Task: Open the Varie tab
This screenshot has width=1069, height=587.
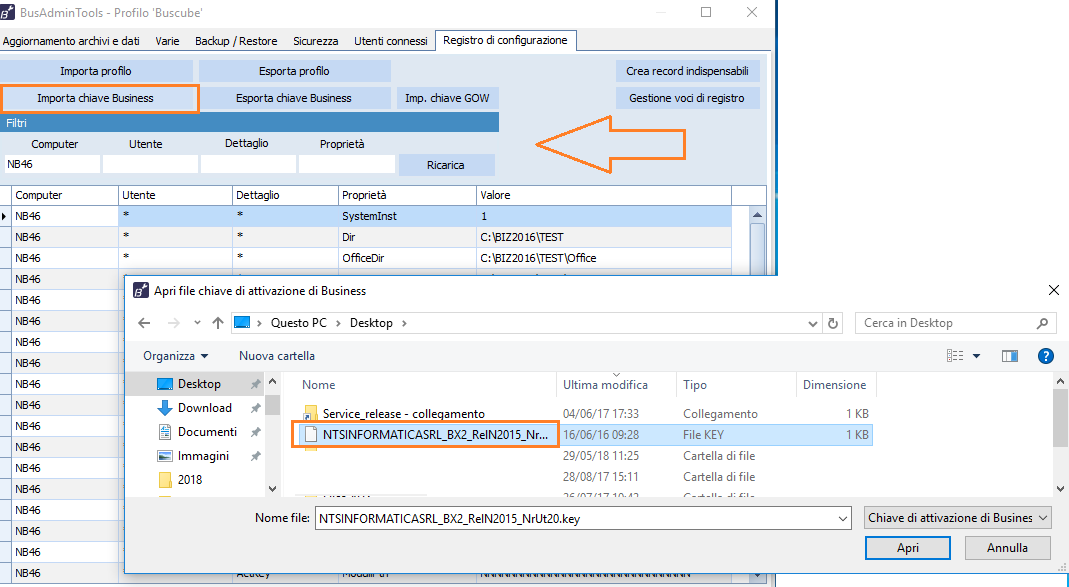Action: coord(167,41)
